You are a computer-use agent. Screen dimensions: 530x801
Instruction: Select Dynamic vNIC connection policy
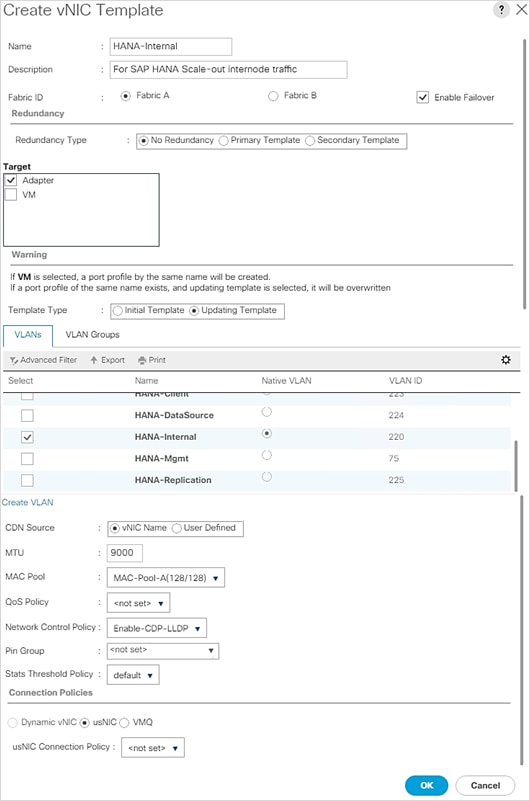[13, 723]
